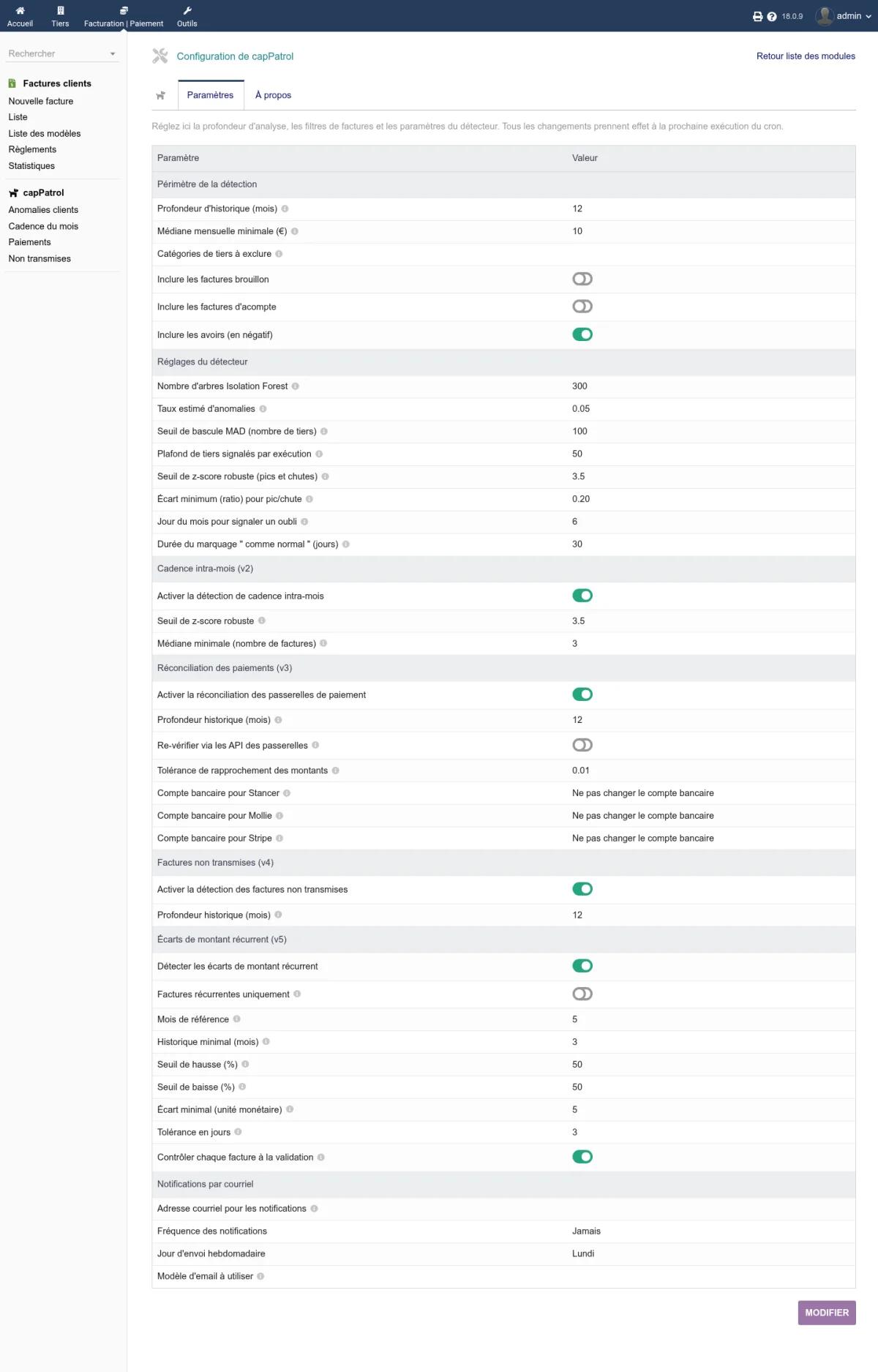Enable Factures récurrentes uniquement switch
The height and width of the screenshot is (1372, 878).
(x=582, y=994)
